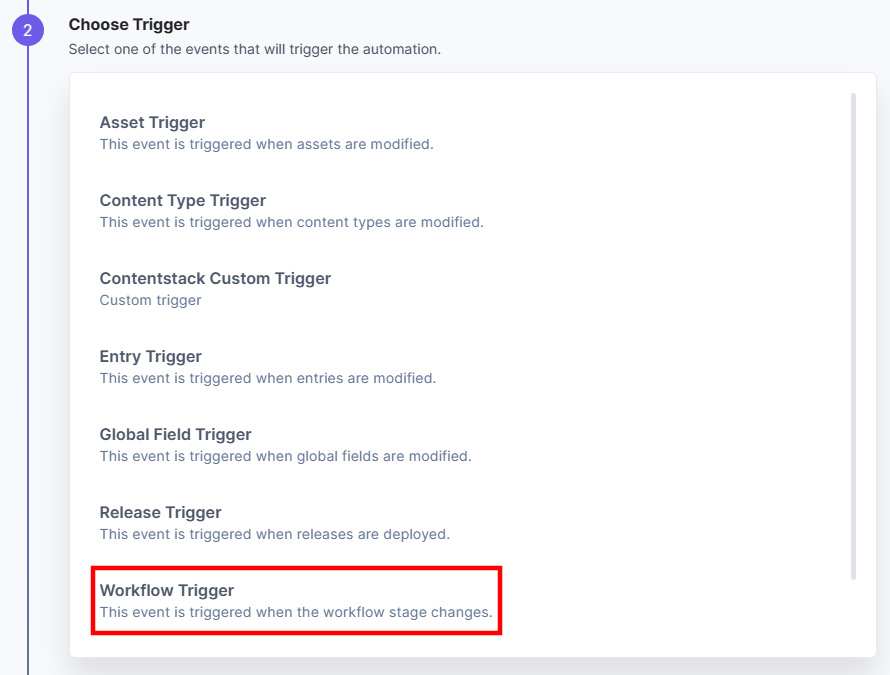Select the Asset Trigger option
Image resolution: width=890 pixels, height=675 pixels.
coord(151,122)
